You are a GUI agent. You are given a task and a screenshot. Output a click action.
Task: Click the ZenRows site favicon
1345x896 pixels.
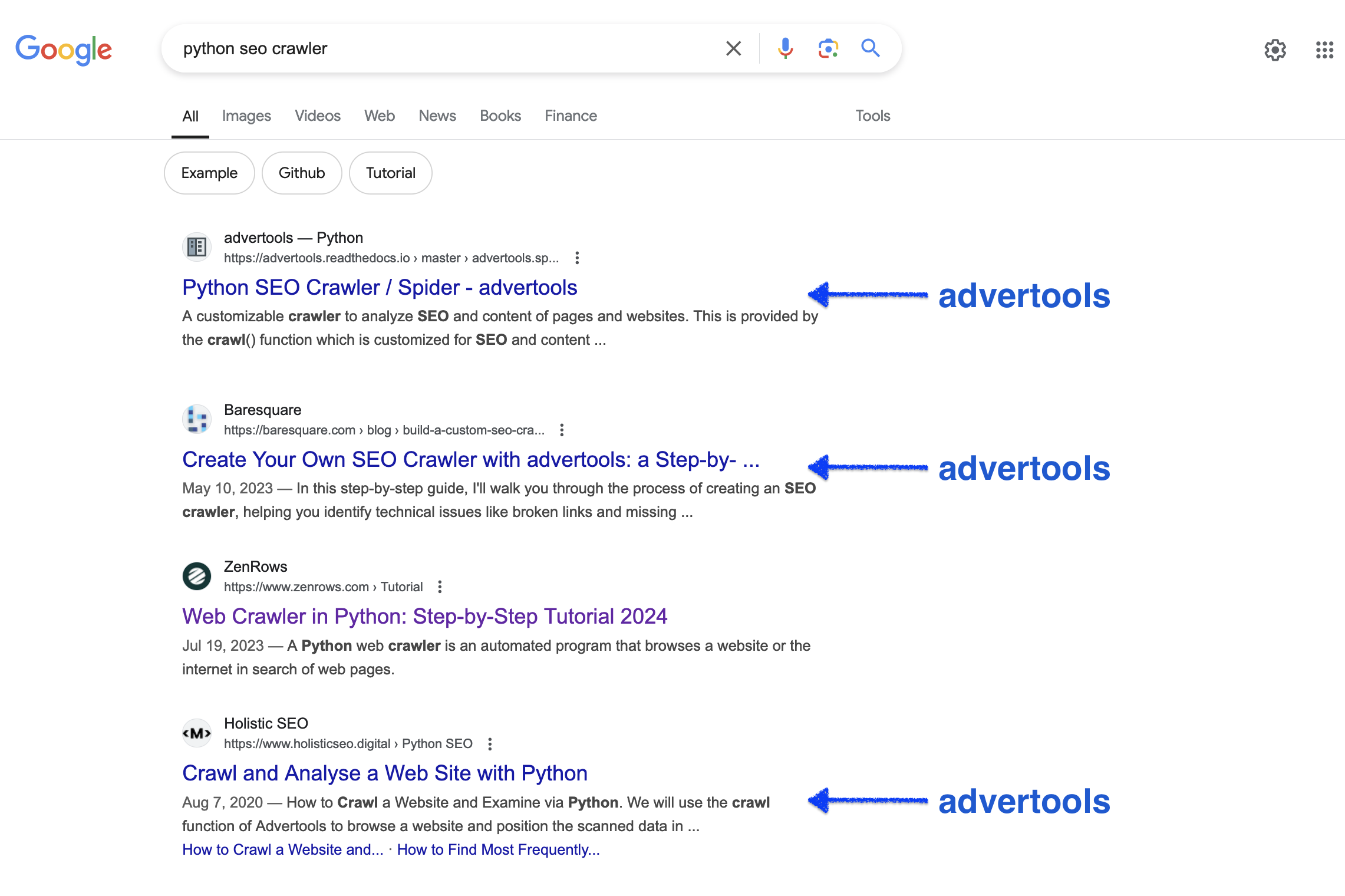pyautogui.click(x=197, y=576)
